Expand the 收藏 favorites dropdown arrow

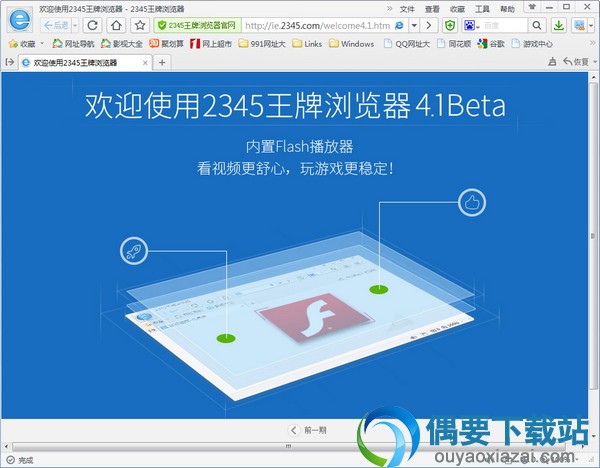(42, 44)
